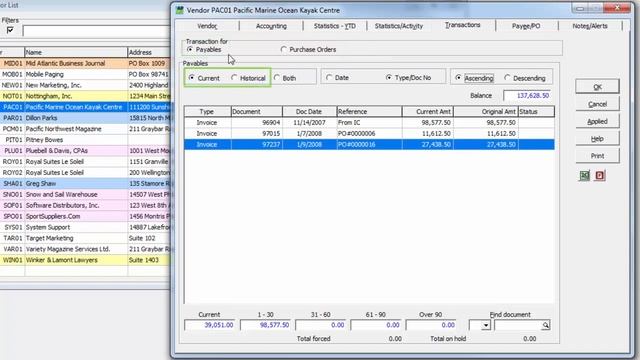
Task: Click the Document column header
Action: (x=257, y=111)
